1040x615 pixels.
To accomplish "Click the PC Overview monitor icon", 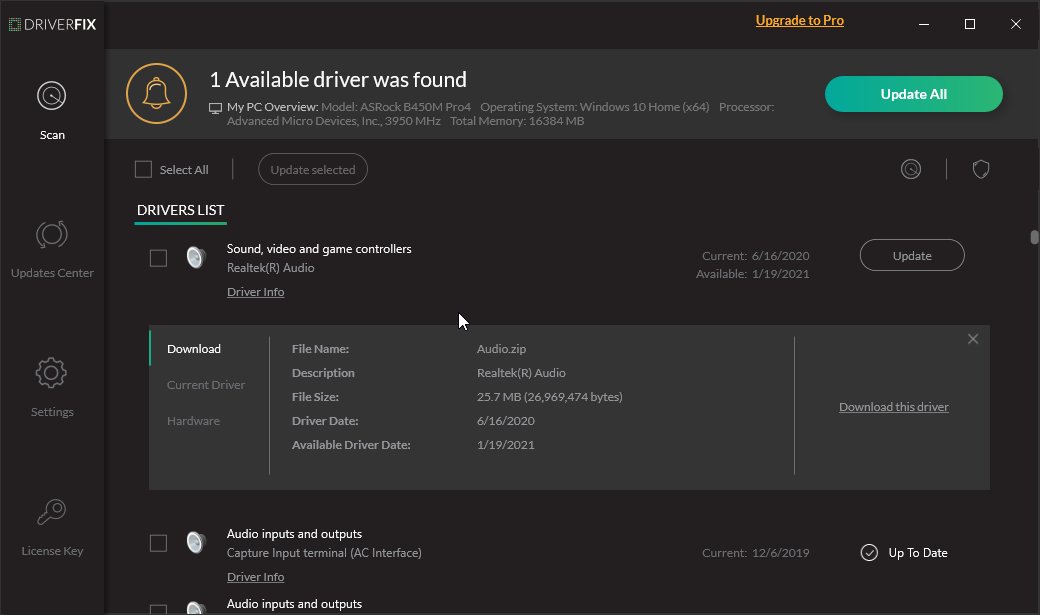I will 216,108.
